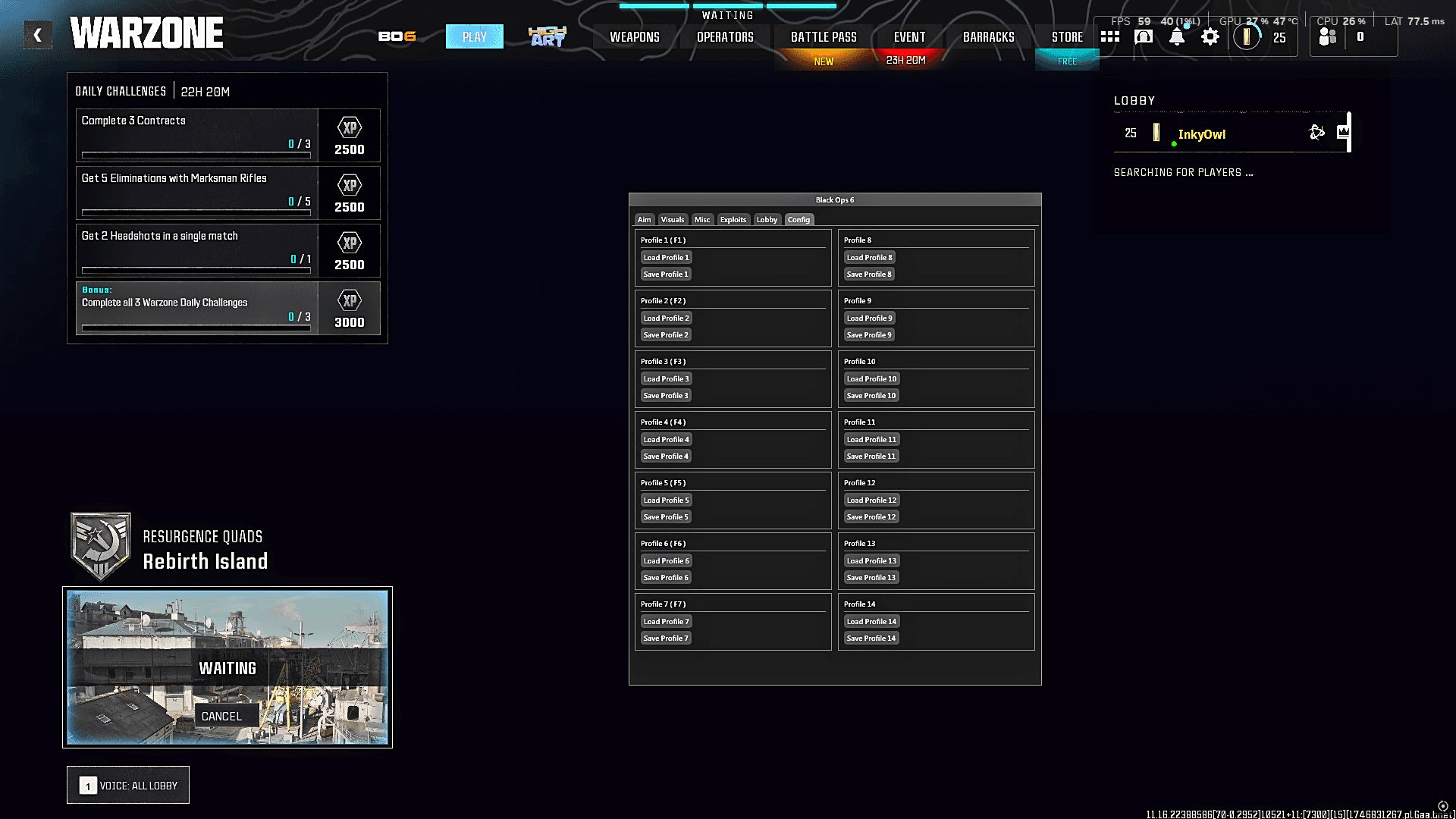Image resolution: width=1456 pixels, height=819 pixels.
Task: Click the Searching For Players status text
Action: click(x=1183, y=173)
